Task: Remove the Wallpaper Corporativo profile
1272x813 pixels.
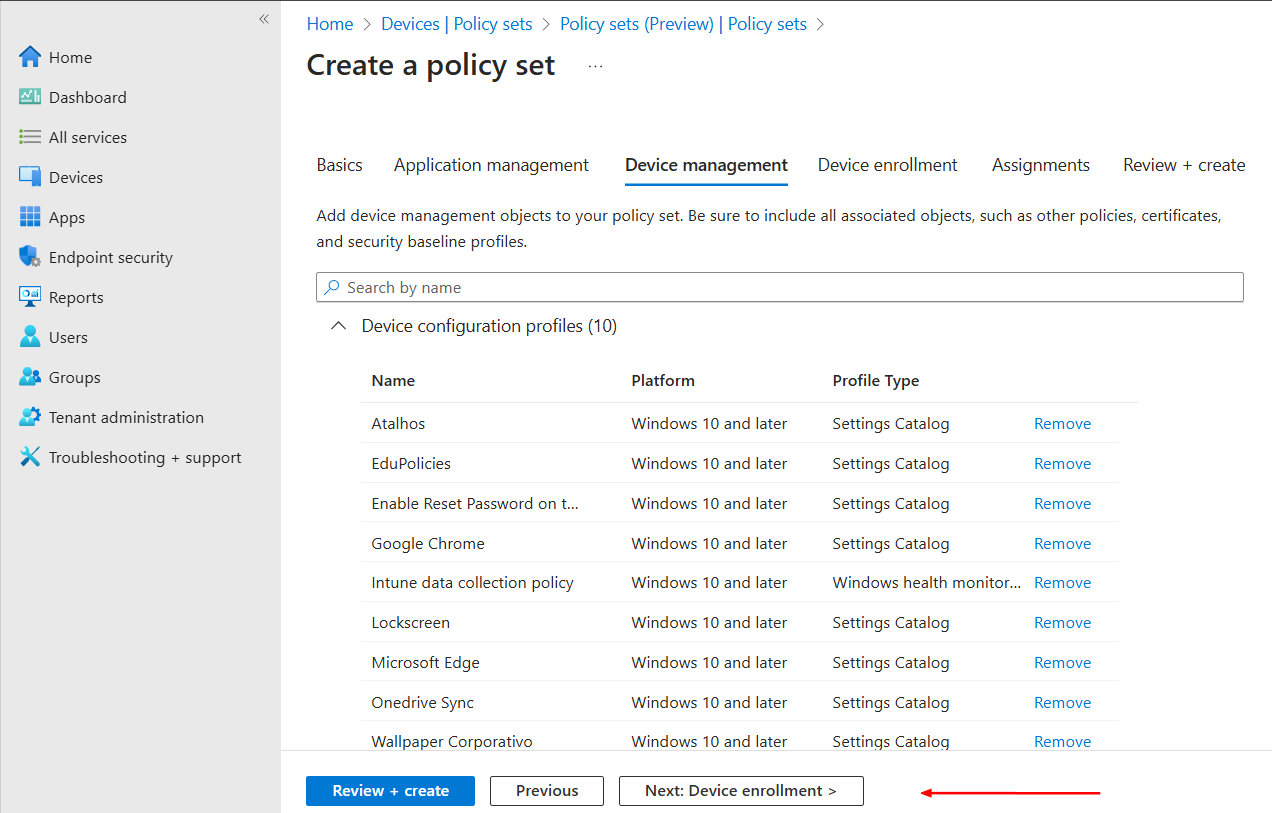Action: [x=1062, y=742]
